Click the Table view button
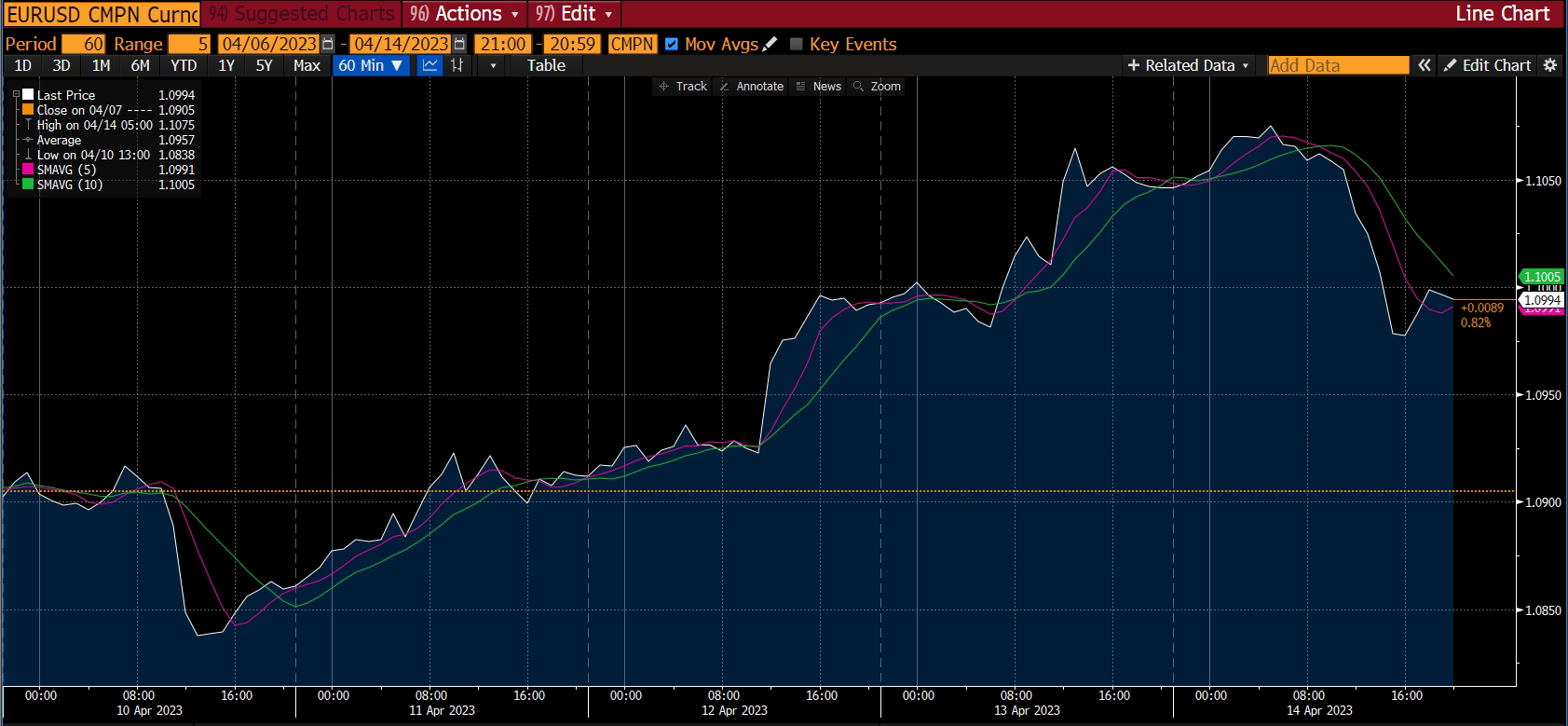This screenshot has height=726, width=1568. 546,65
